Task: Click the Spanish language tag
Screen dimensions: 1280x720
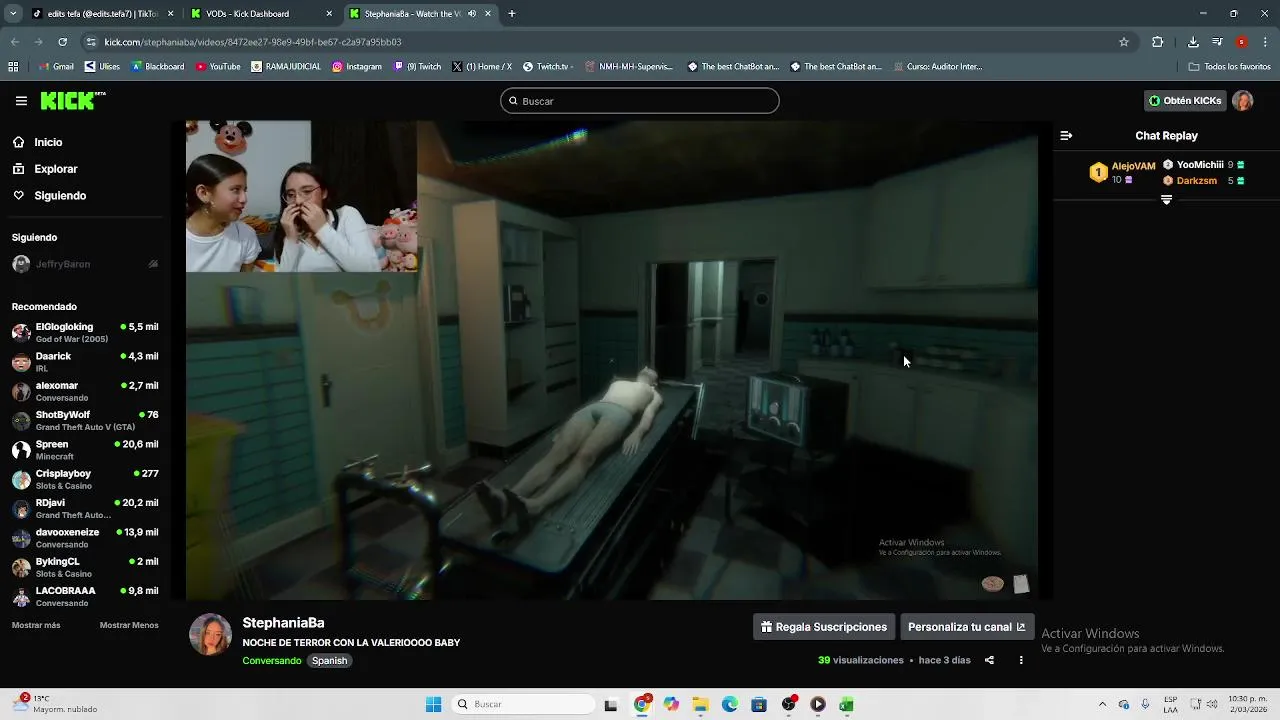Action: click(329, 661)
